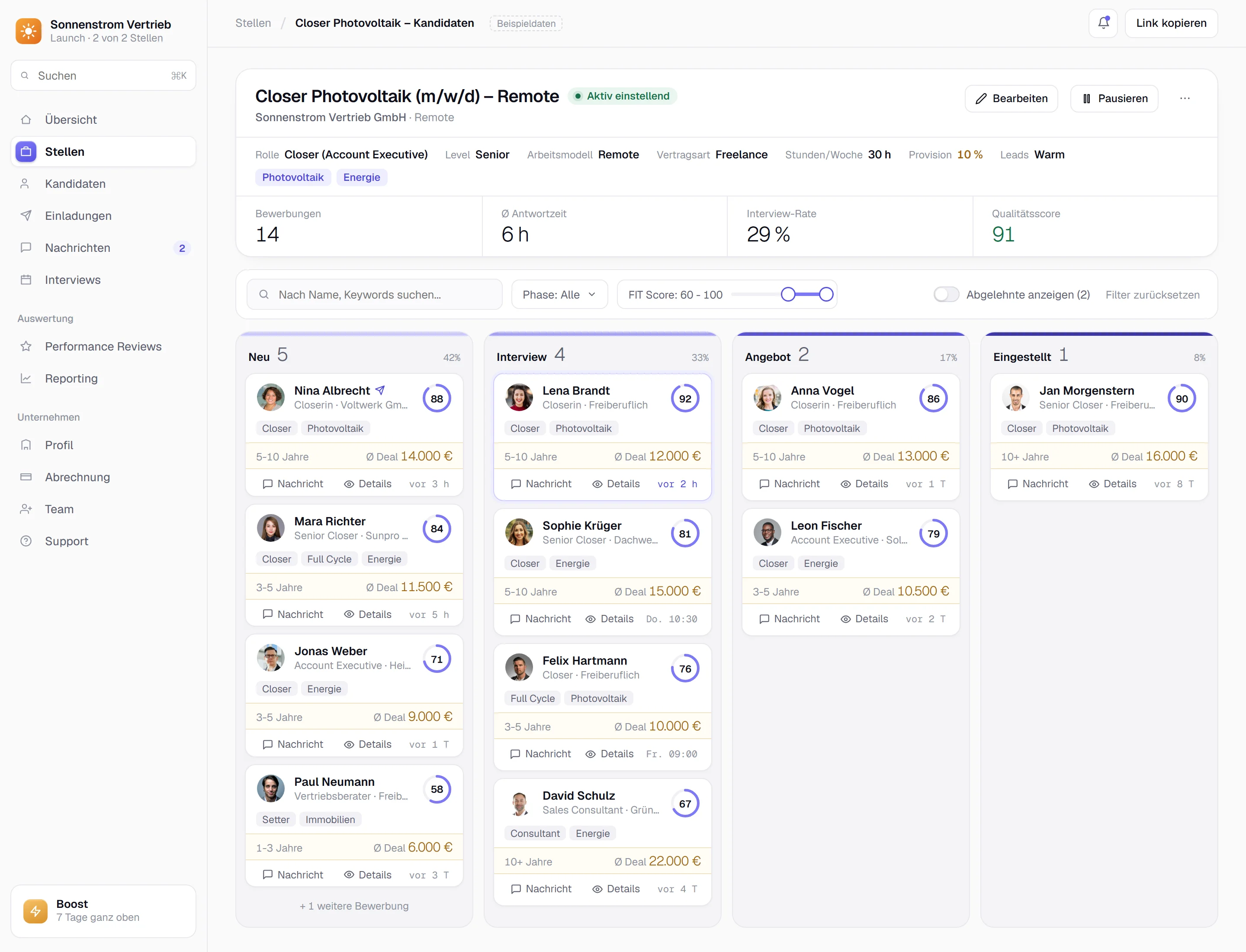Click the Einladungen send icon

pyautogui.click(x=26, y=216)
